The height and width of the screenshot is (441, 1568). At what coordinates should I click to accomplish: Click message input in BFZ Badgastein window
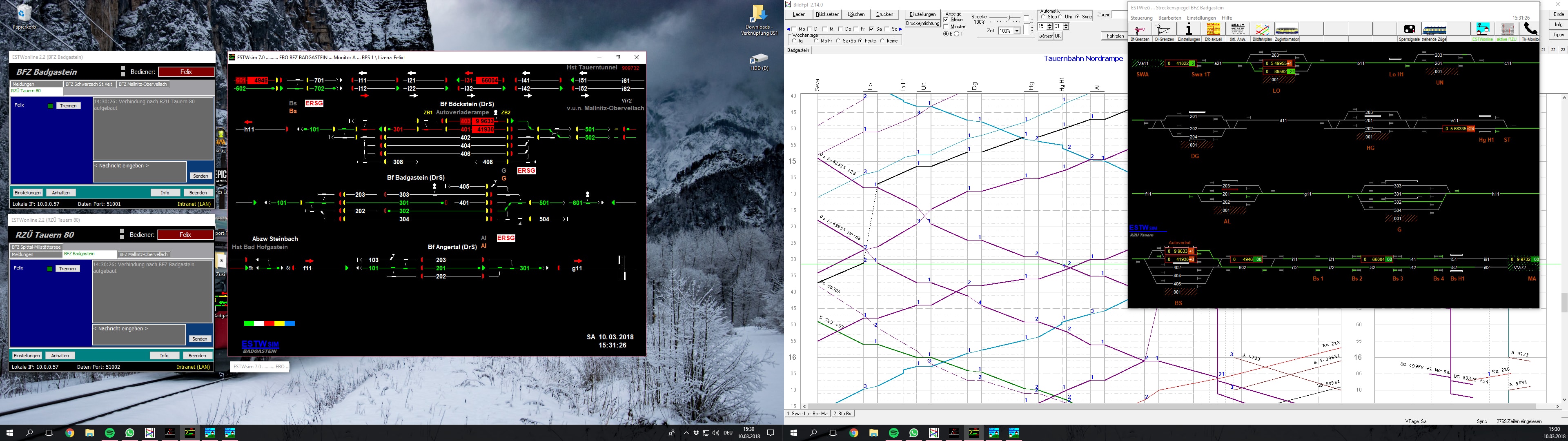pyautogui.click(x=139, y=171)
